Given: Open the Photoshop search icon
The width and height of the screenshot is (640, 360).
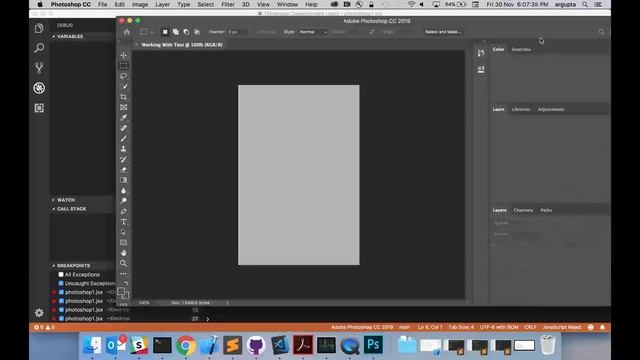Looking at the screenshot, I should 601,32.
